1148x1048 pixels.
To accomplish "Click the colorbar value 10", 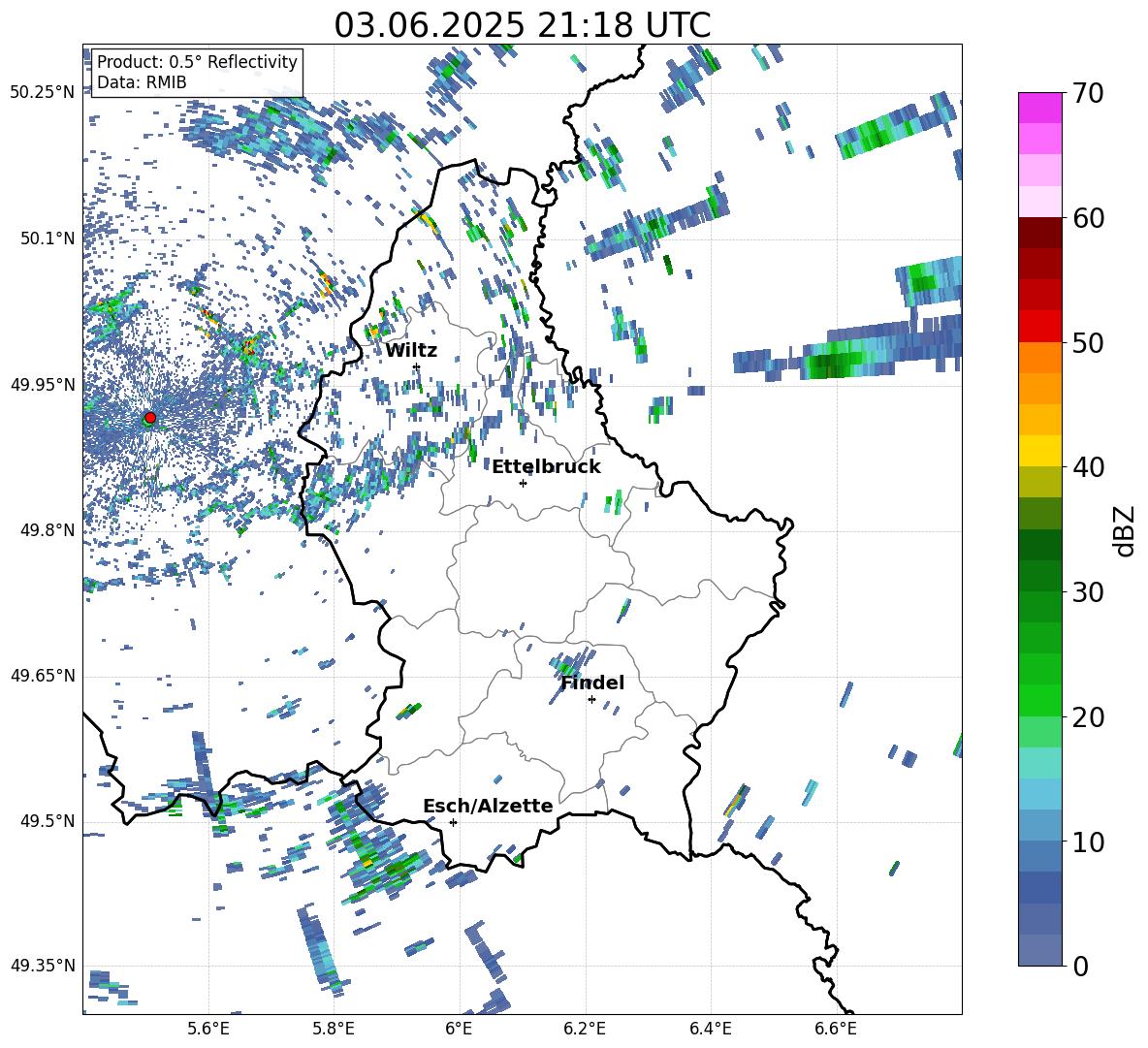I will [x=1088, y=842].
